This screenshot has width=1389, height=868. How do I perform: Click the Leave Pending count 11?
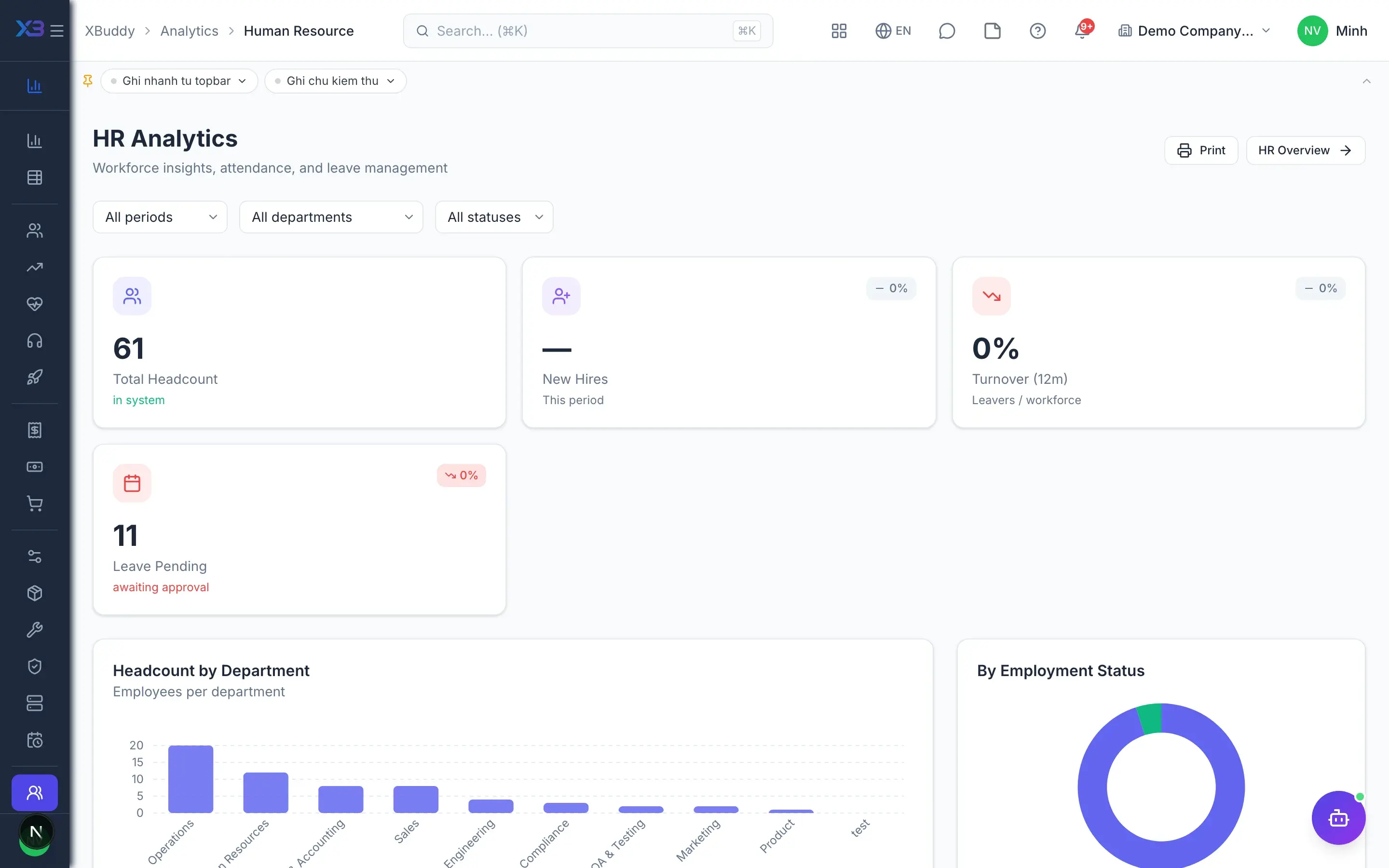tap(125, 536)
